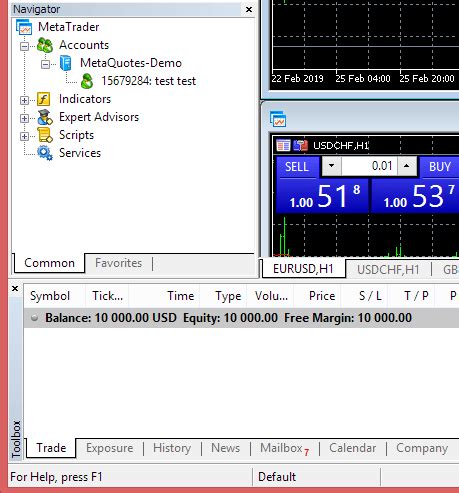459x493 pixels.
Task: Click the MetaTrader root icon in Navigator
Action: click(x=24, y=27)
